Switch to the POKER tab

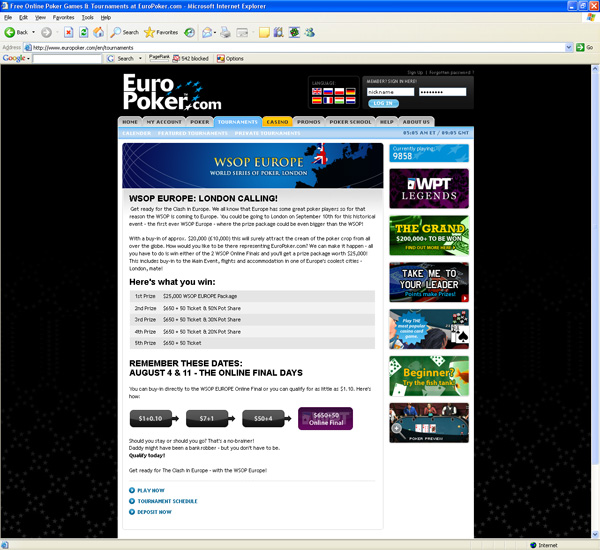click(200, 122)
